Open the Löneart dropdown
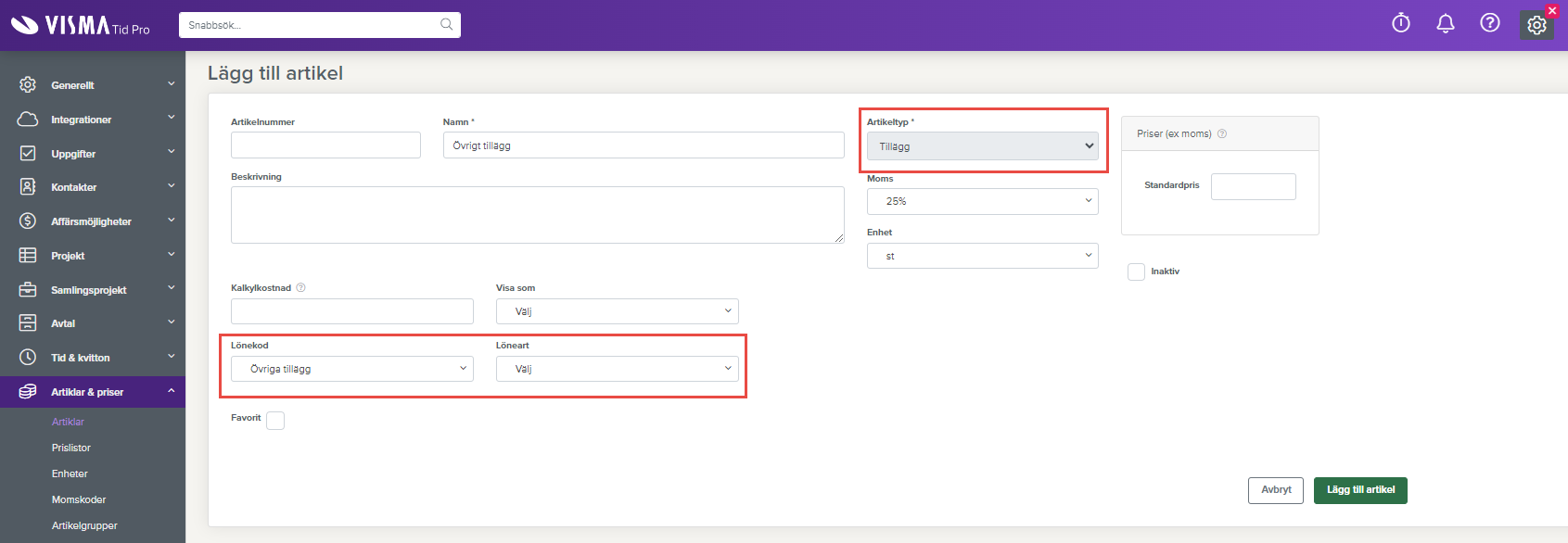The height and width of the screenshot is (543, 1568). click(617, 369)
